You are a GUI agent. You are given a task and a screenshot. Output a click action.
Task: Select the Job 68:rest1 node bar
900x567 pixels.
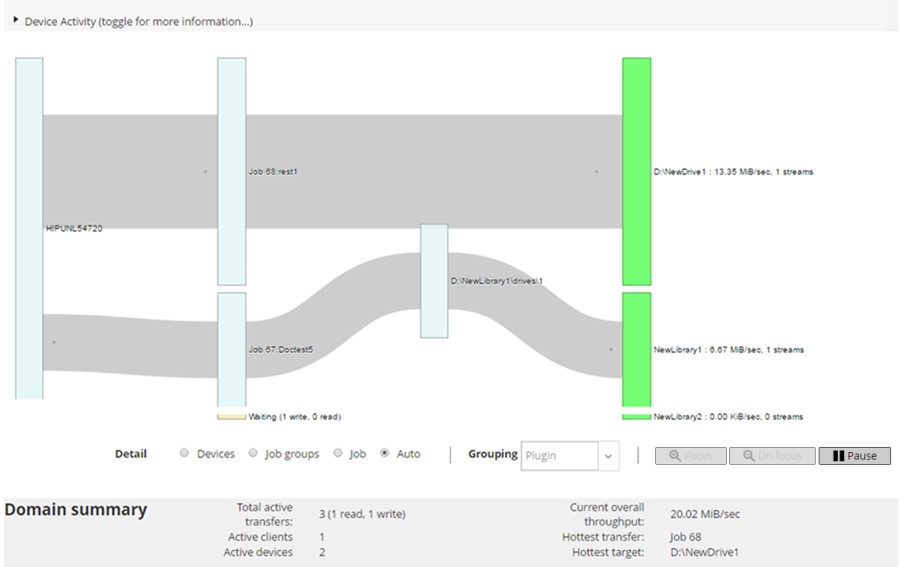(231, 171)
